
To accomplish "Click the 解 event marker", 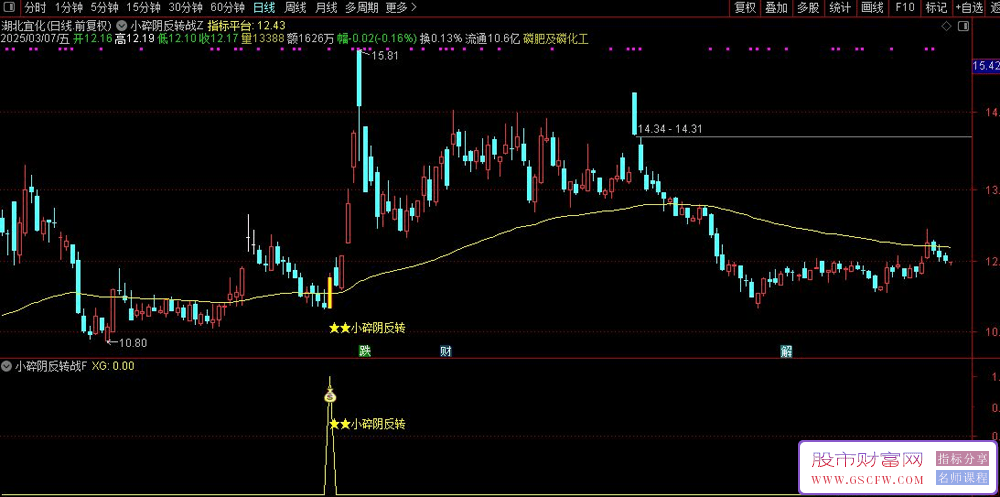I will coord(786,351).
